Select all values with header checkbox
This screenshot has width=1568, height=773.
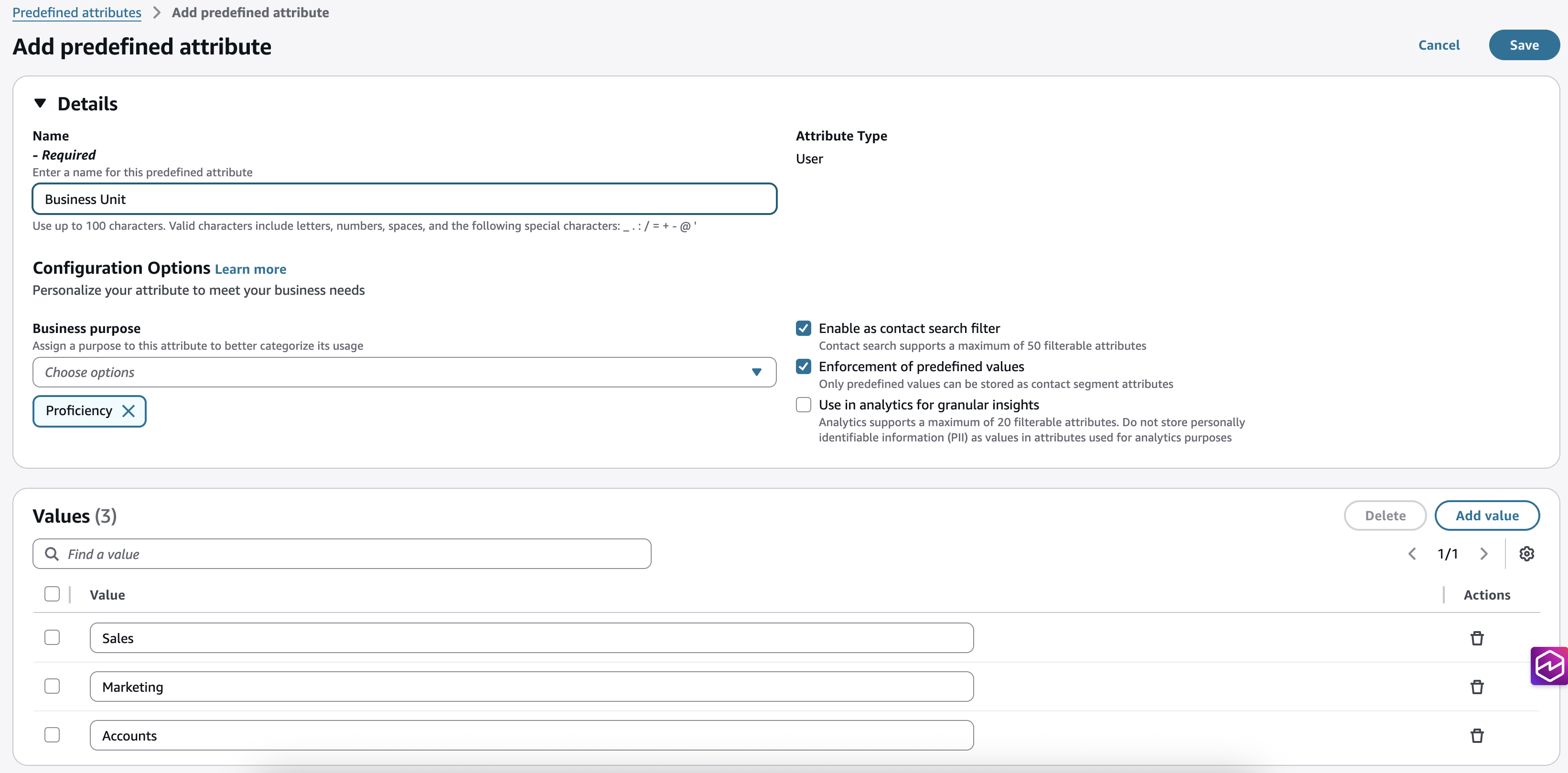(x=53, y=593)
